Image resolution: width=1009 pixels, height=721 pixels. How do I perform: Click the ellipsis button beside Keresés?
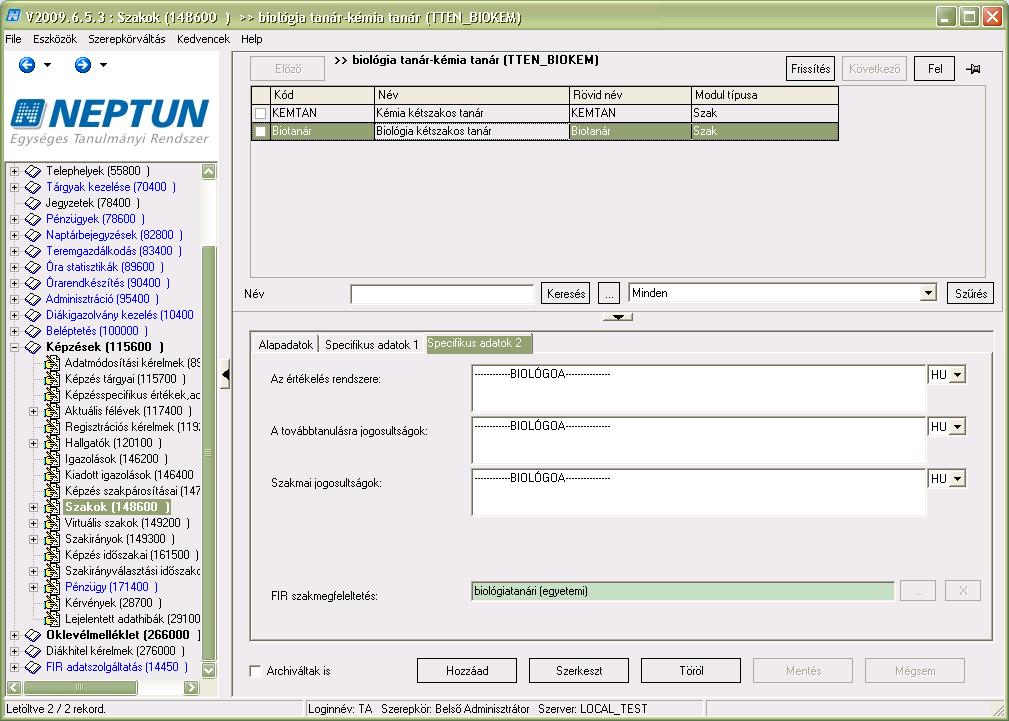tap(609, 294)
